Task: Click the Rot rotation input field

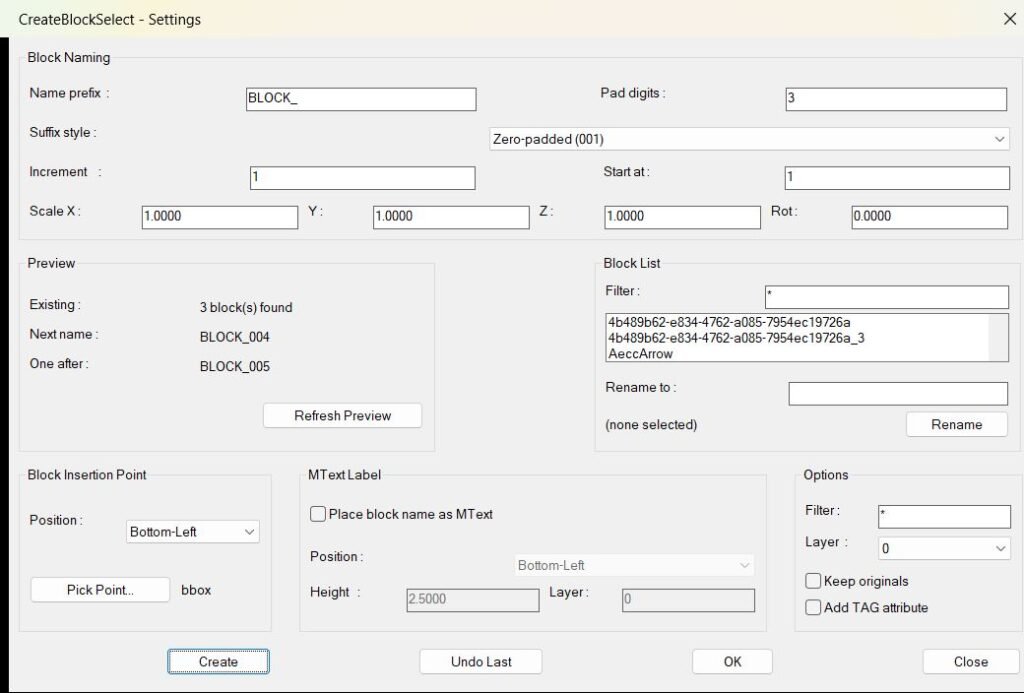Action: [x=929, y=217]
